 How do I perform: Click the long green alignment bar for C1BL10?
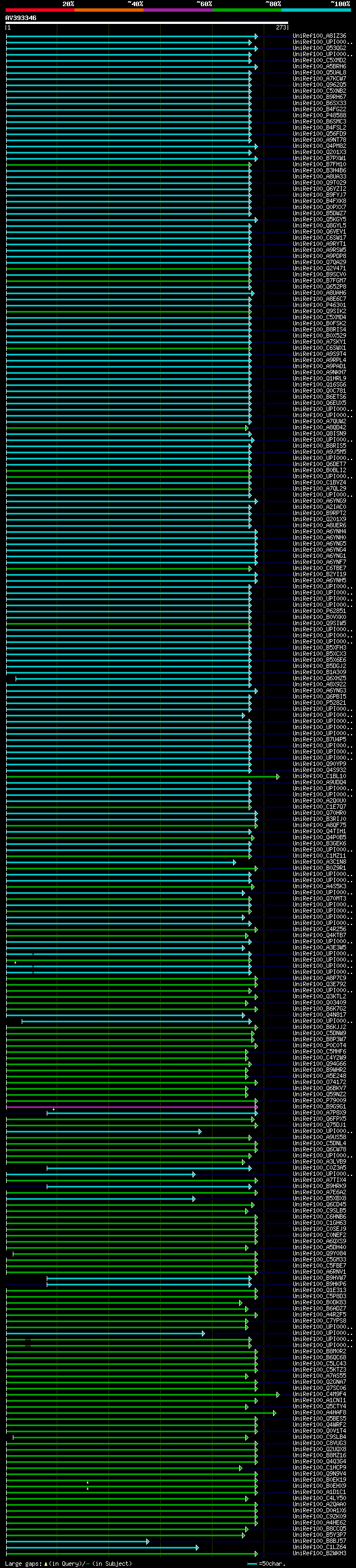pos(142,776)
